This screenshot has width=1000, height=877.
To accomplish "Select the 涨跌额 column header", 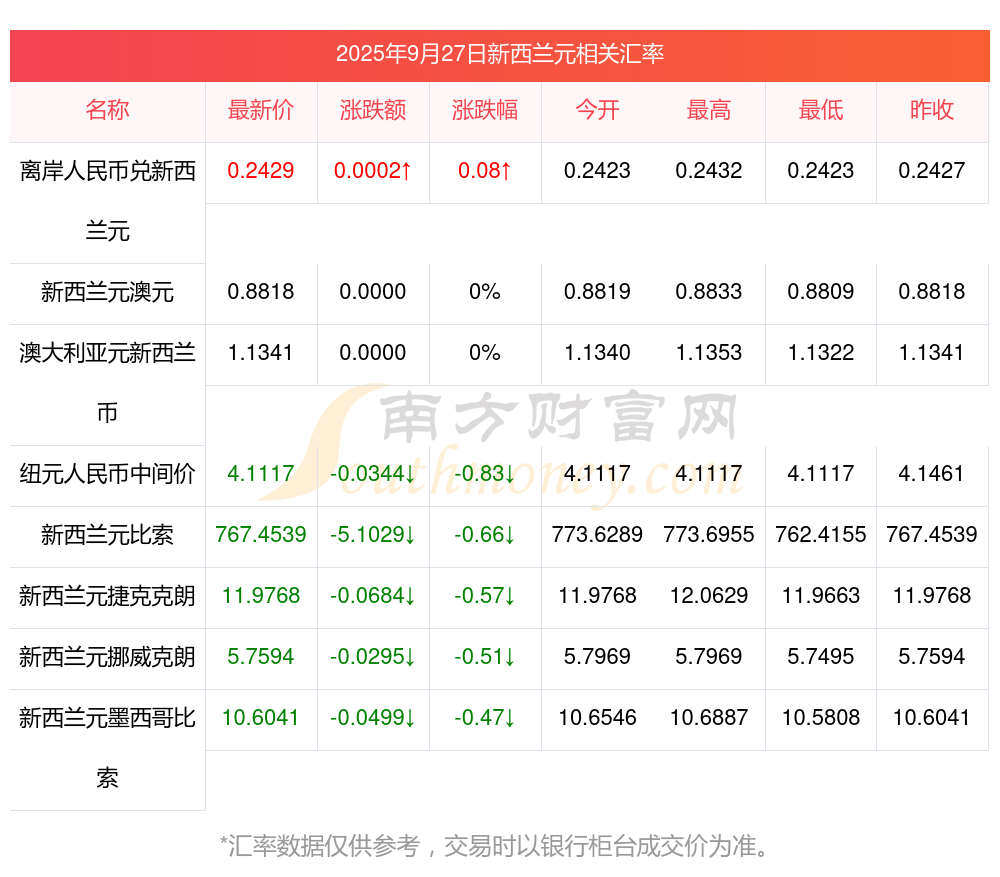I will [373, 110].
